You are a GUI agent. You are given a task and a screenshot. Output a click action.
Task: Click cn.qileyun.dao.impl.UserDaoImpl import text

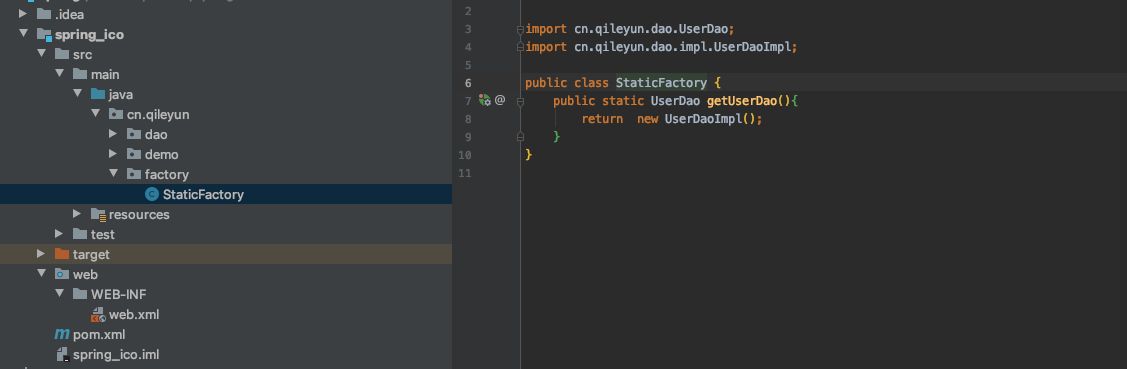(x=683, y=47)
